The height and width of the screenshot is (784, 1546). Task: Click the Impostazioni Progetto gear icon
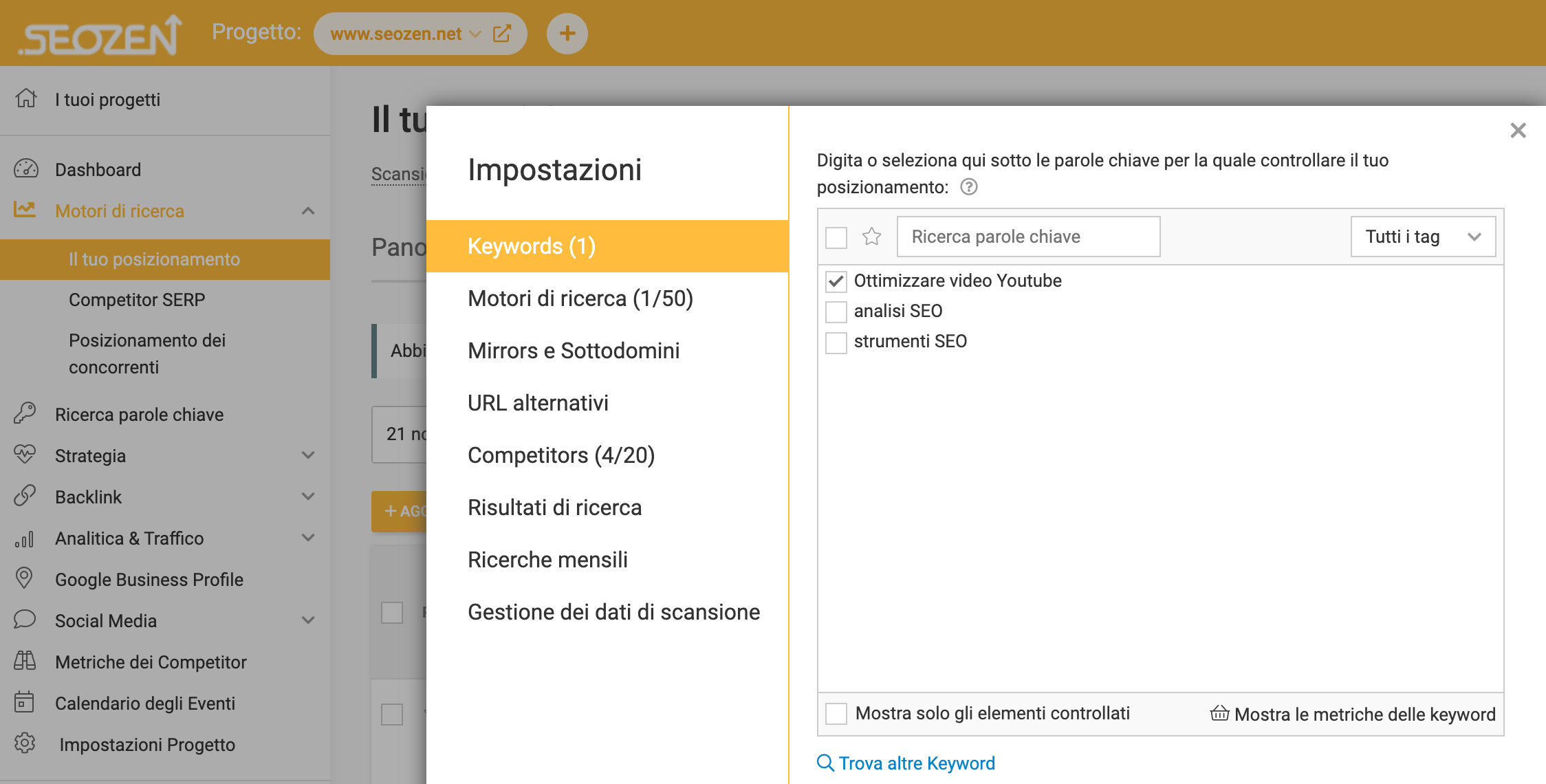coord(25,743)
